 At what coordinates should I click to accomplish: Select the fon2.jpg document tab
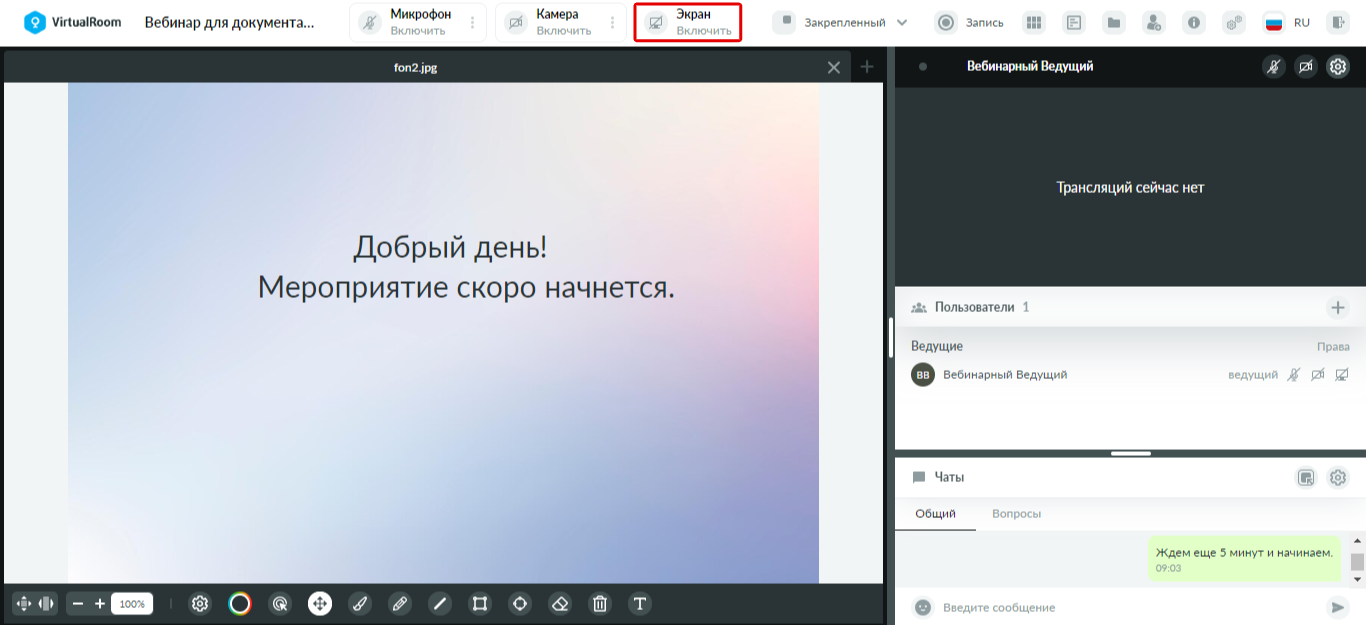click(x=416, y=67)
